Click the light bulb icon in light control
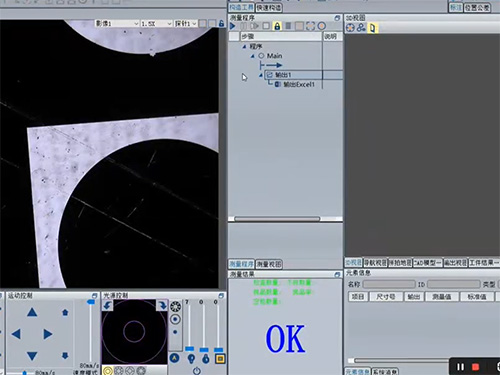500x375 pixels. pyautogui.click(x=191, y=359)
